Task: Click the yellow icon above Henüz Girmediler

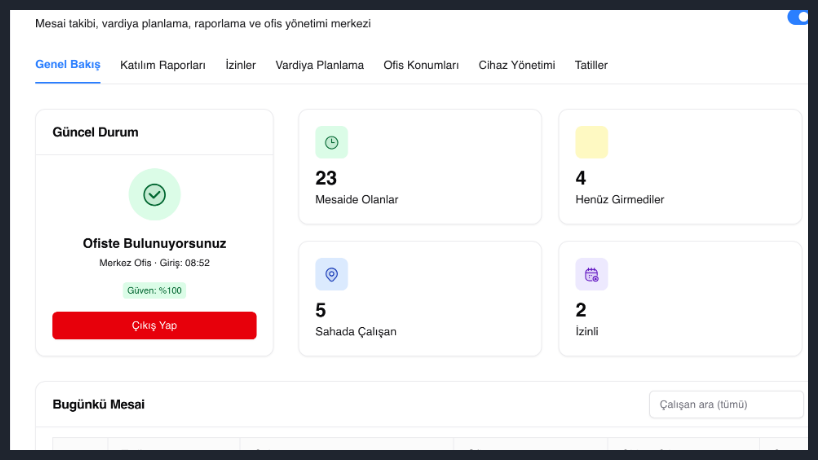Action: 592,142
